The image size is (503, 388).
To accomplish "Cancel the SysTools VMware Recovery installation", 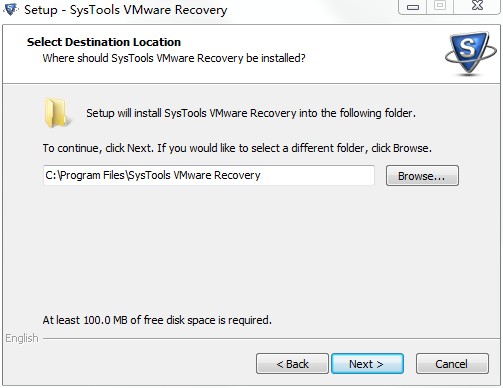I will pyautogui.click(x=452, y=364).
